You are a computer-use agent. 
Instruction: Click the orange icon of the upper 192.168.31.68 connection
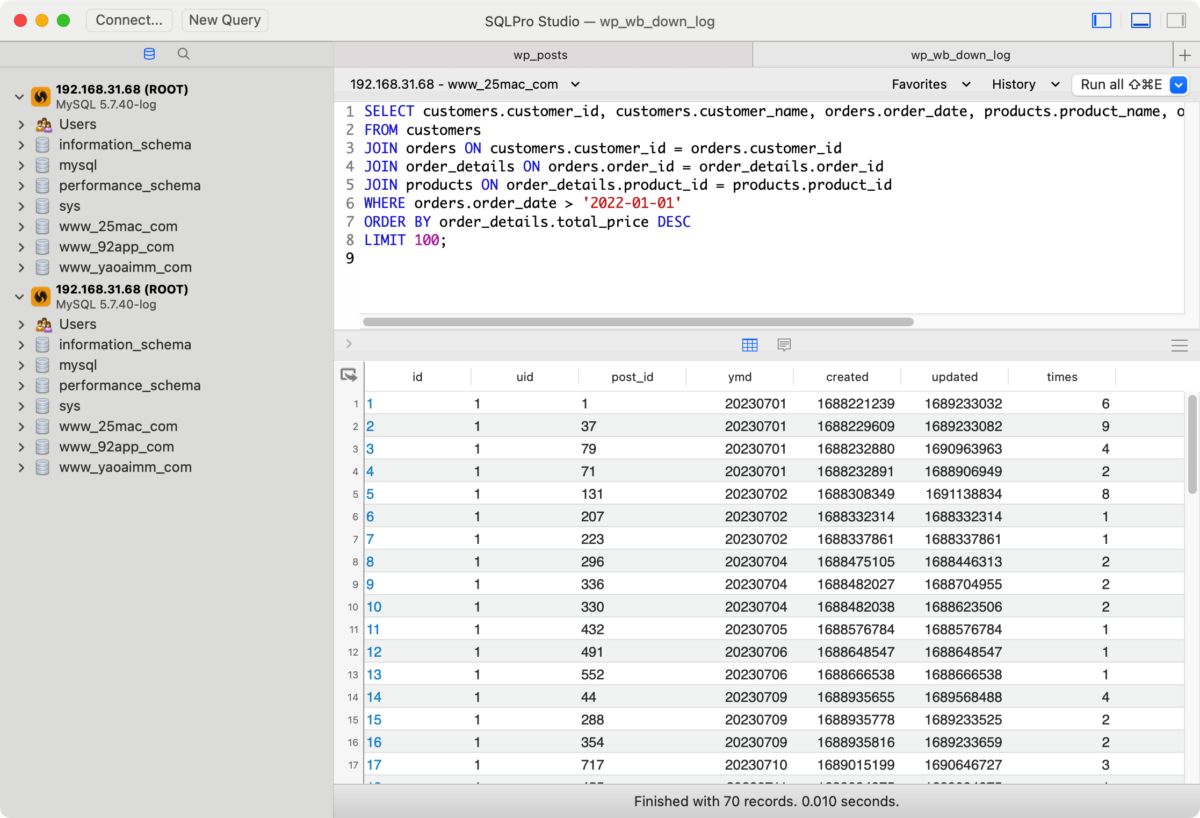[x=41, y=96]
